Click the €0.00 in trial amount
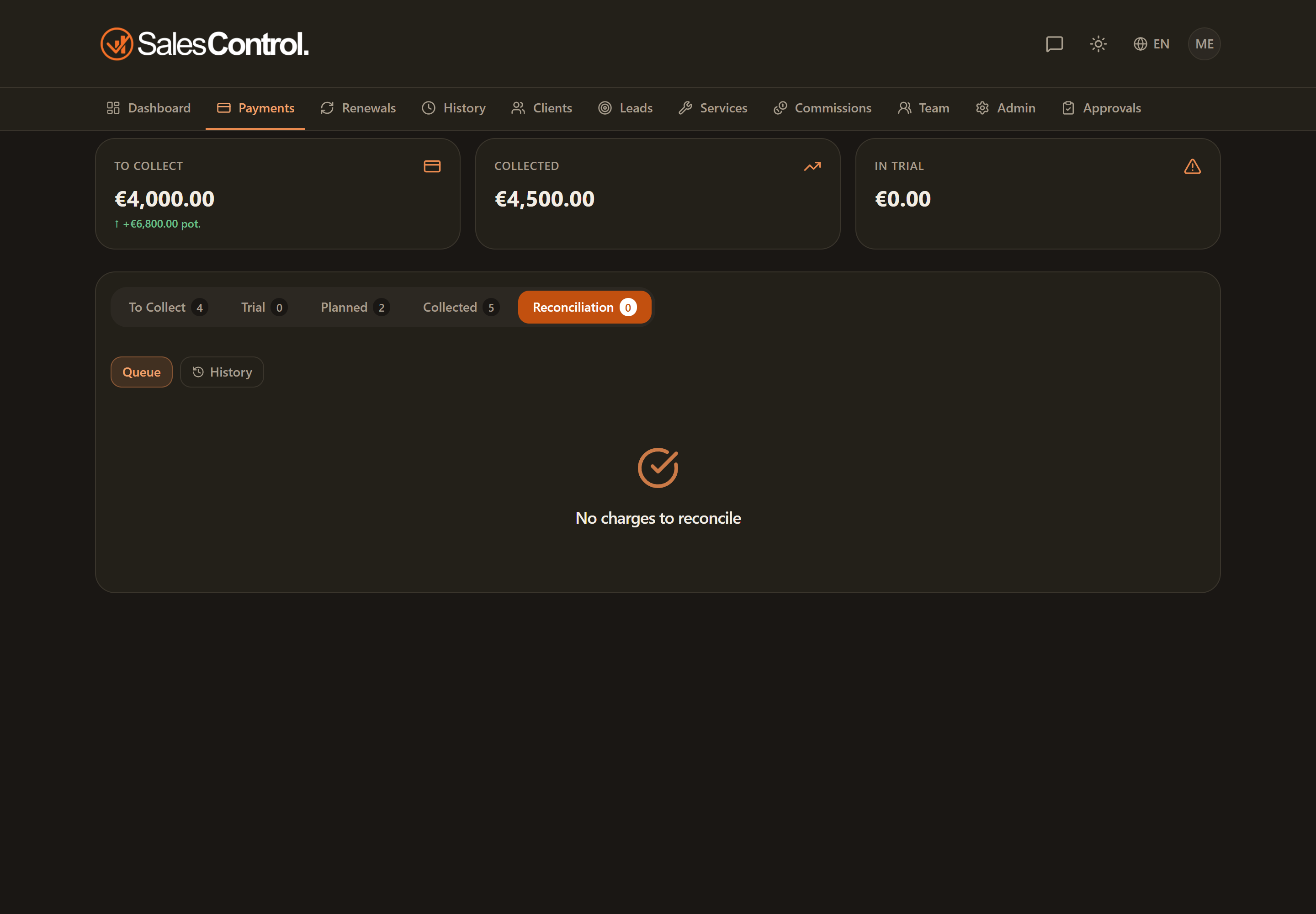The width and height of the screenshot is (1316, 914). [902, 199]
